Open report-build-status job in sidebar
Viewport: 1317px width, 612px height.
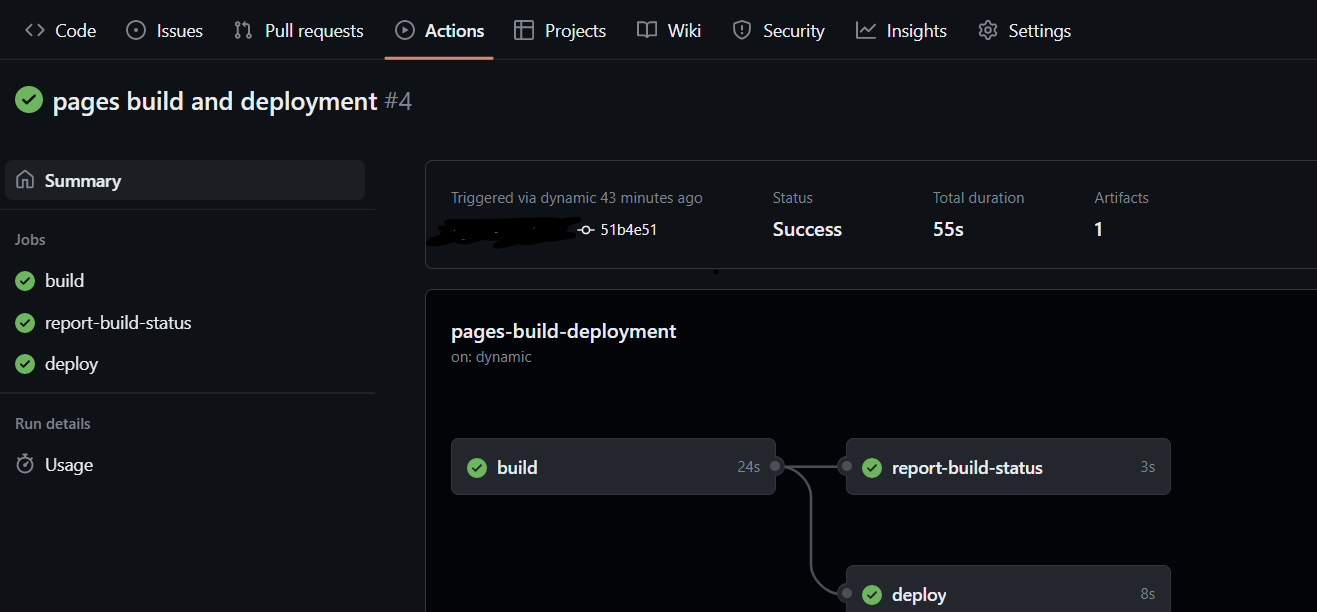pos(118,323)
